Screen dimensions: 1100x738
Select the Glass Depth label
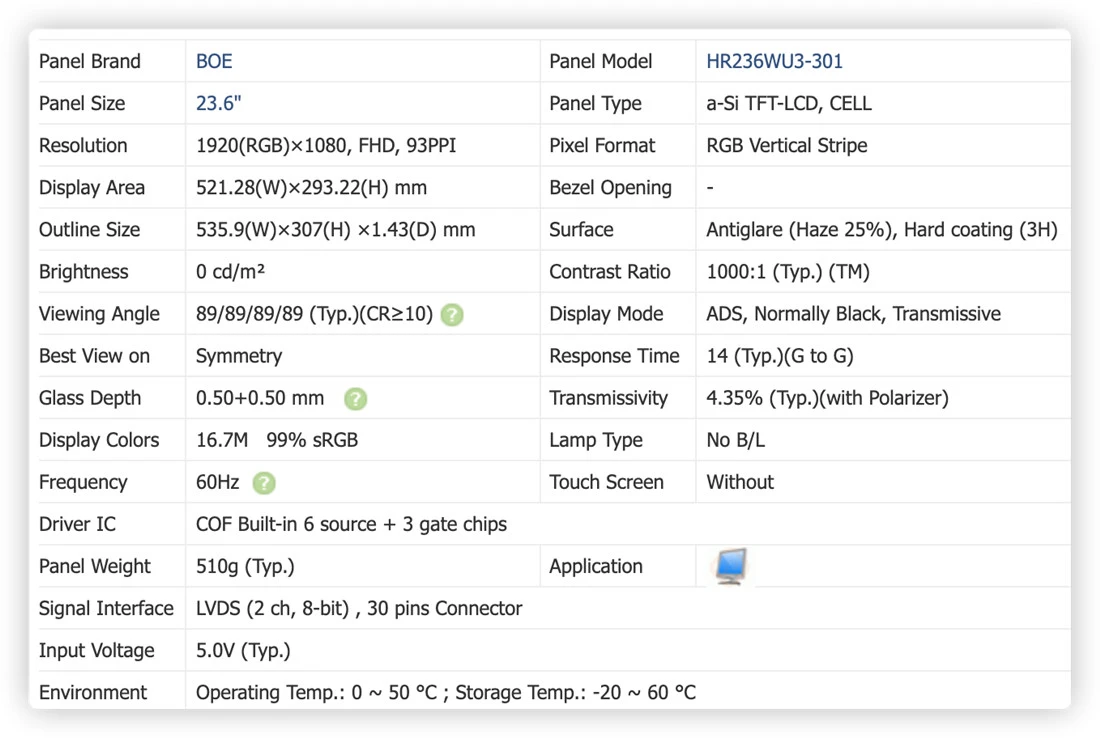coord(90,398)
